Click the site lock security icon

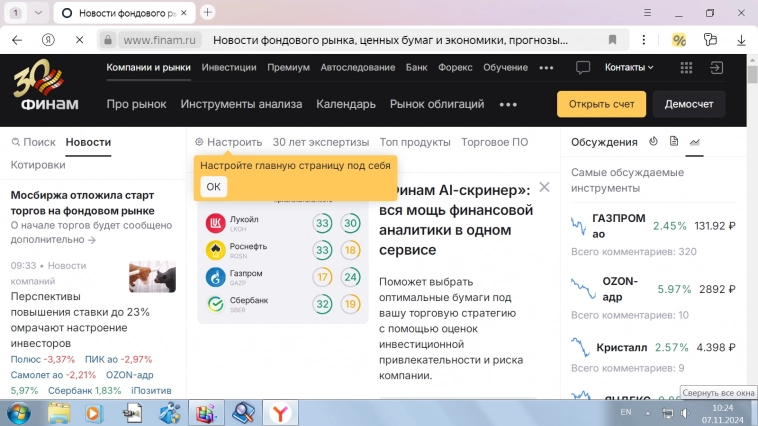click(108, 40)
